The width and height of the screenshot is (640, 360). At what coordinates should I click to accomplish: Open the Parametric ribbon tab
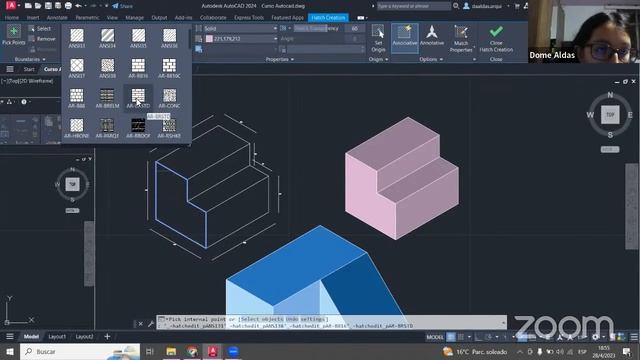tap(87, 18)
